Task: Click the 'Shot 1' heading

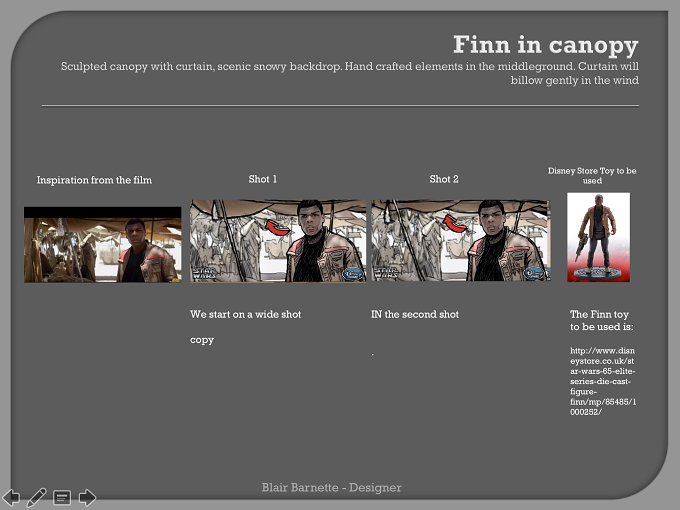Action: [x=262, y=179]
